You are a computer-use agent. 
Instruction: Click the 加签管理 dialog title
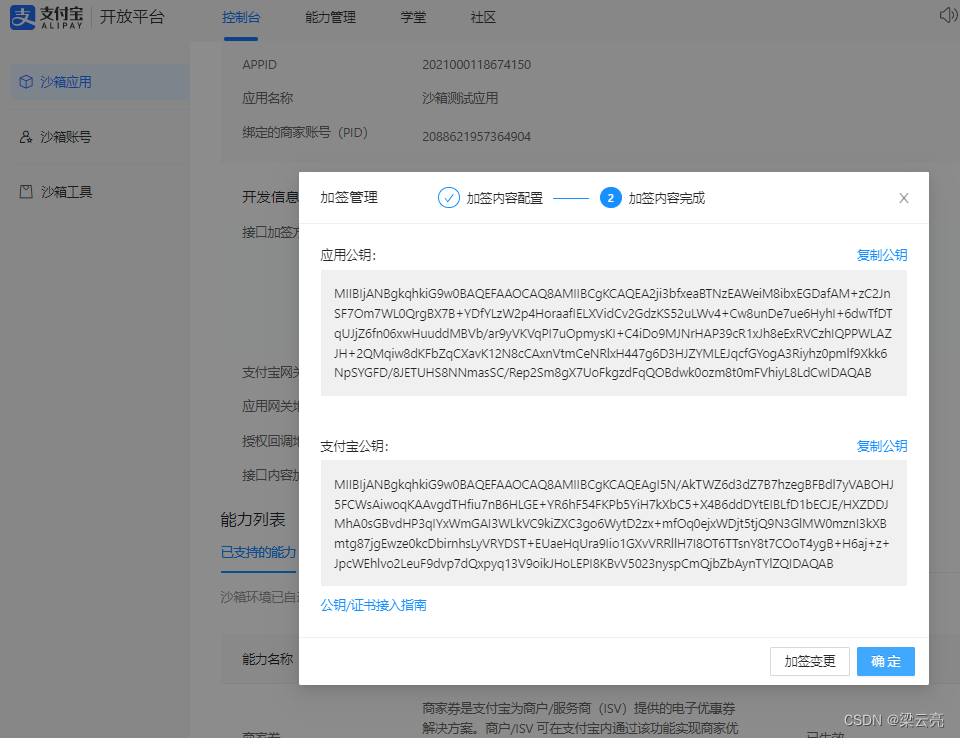tap(349, 197)
